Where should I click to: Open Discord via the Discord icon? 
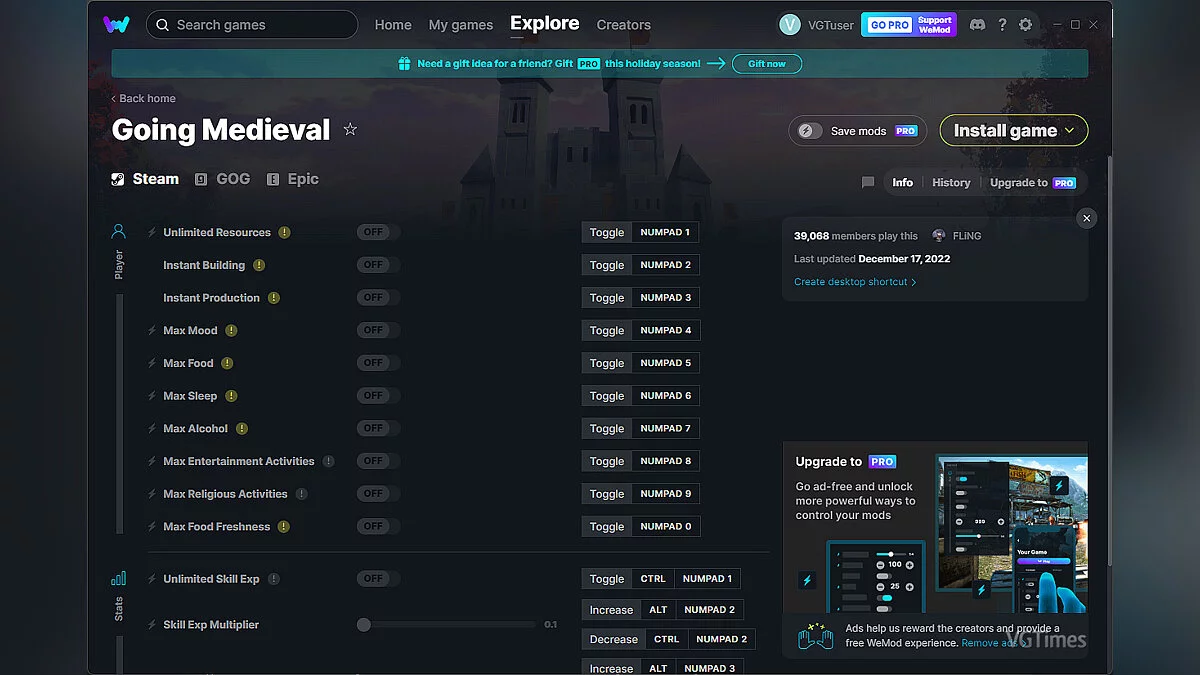tap(975, 24)
